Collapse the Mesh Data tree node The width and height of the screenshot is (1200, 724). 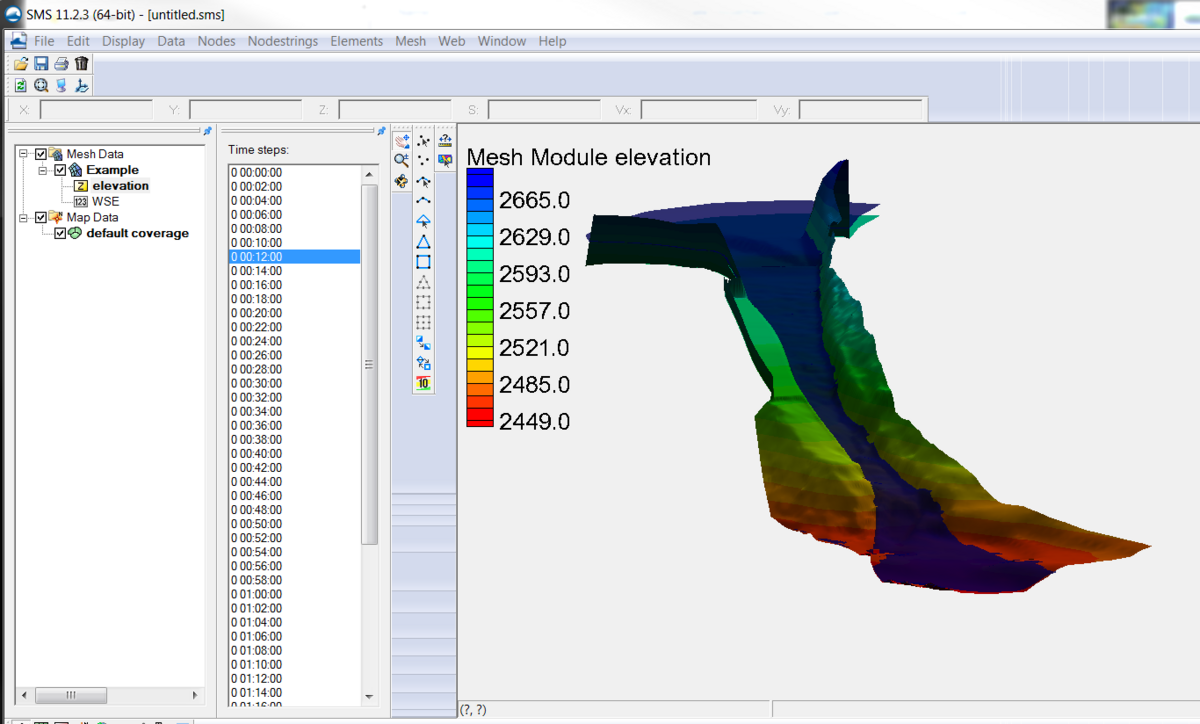click(24, 154)
